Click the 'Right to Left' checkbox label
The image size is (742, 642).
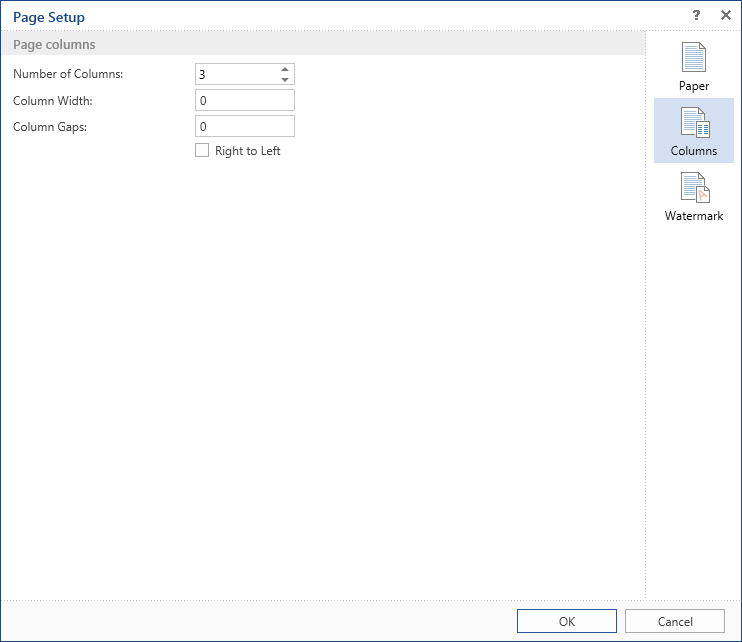tap(247, 151)
